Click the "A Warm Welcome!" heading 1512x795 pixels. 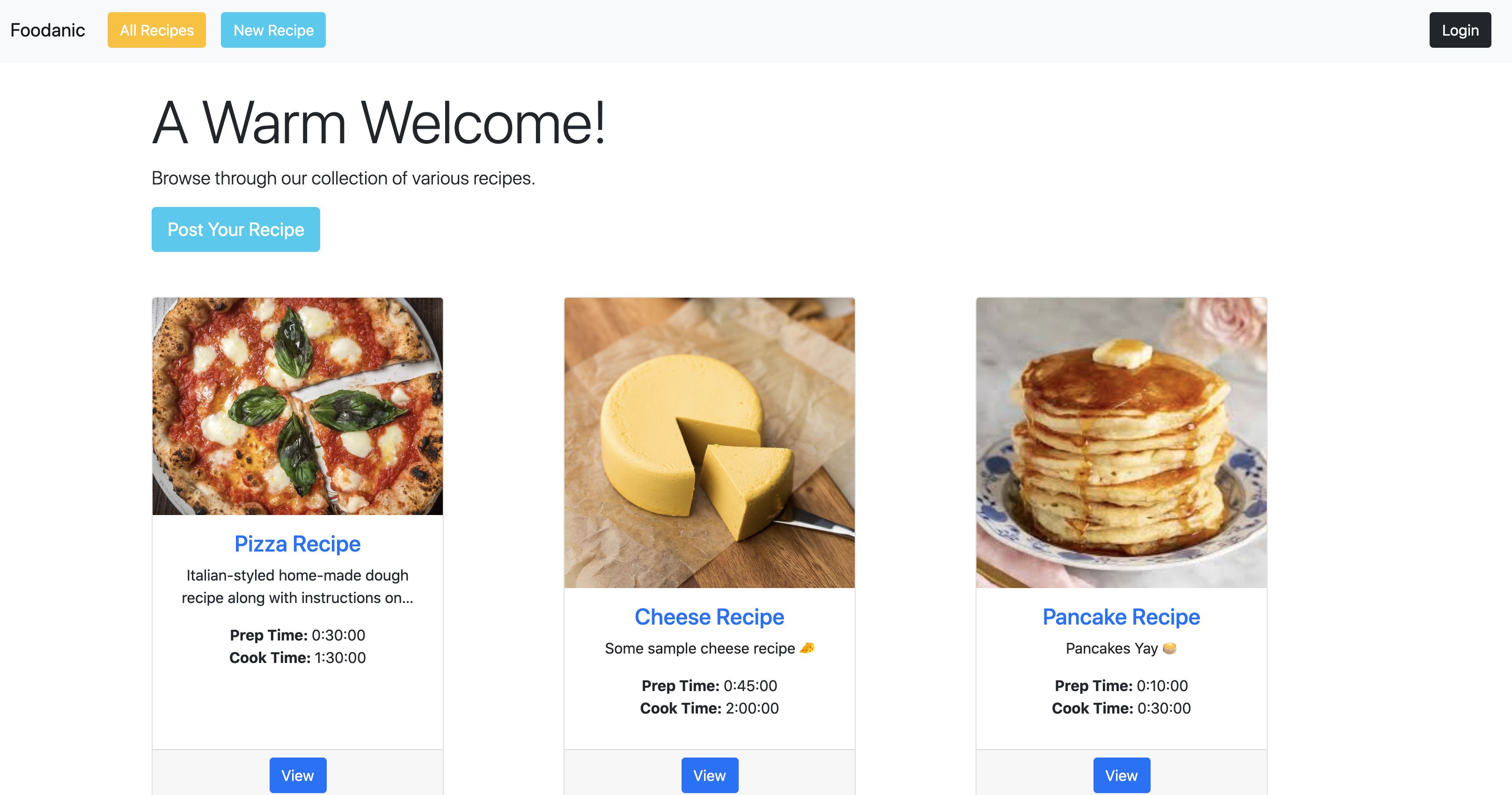coord(379,123)
